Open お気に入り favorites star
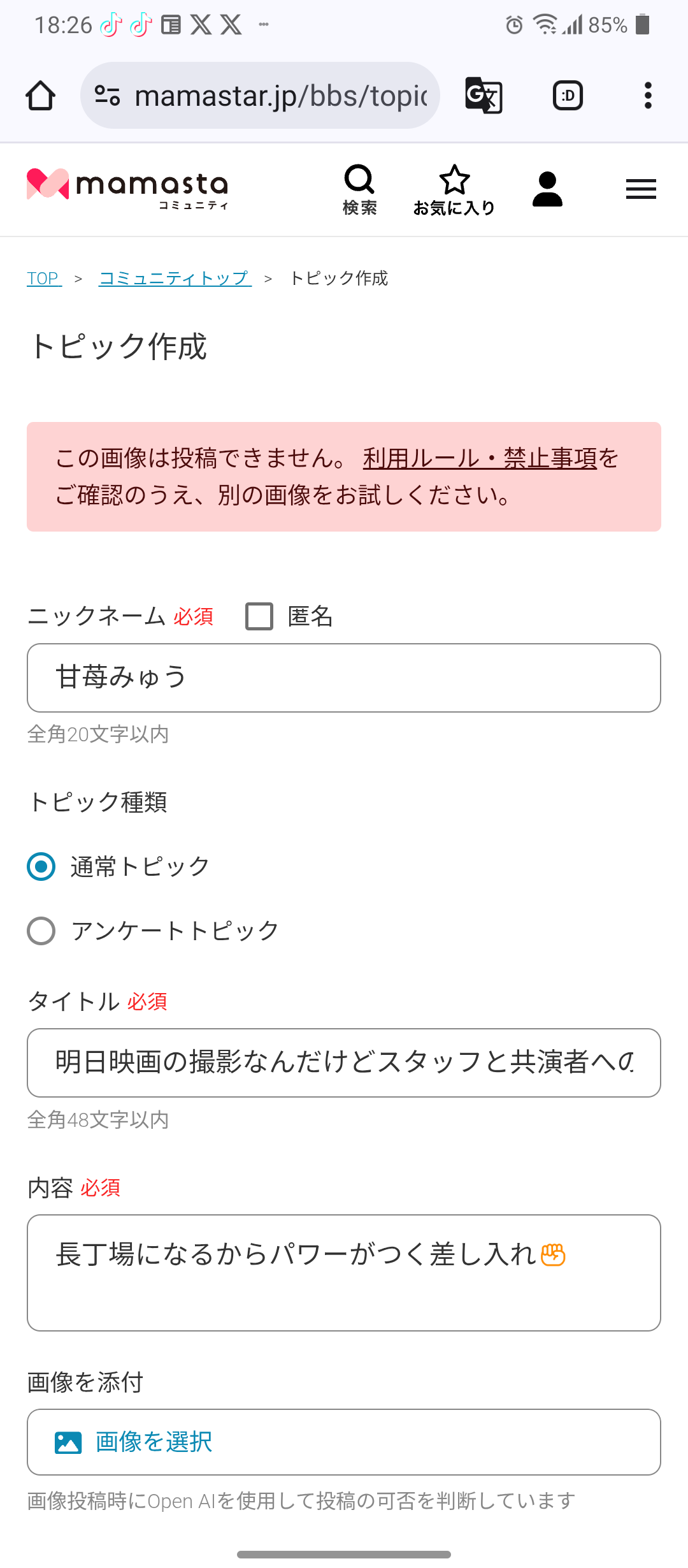Viewport: 688px width, 1568px height. 454,189
